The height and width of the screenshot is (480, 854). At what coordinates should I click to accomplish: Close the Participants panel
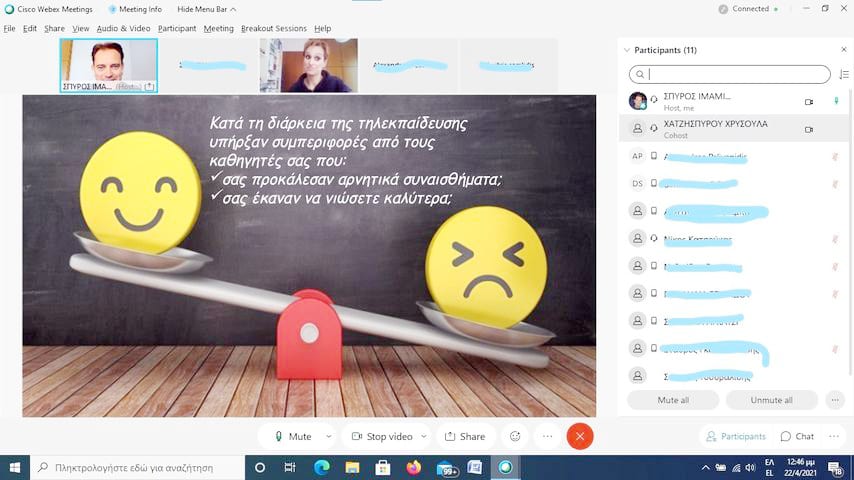tap(843, 49)
